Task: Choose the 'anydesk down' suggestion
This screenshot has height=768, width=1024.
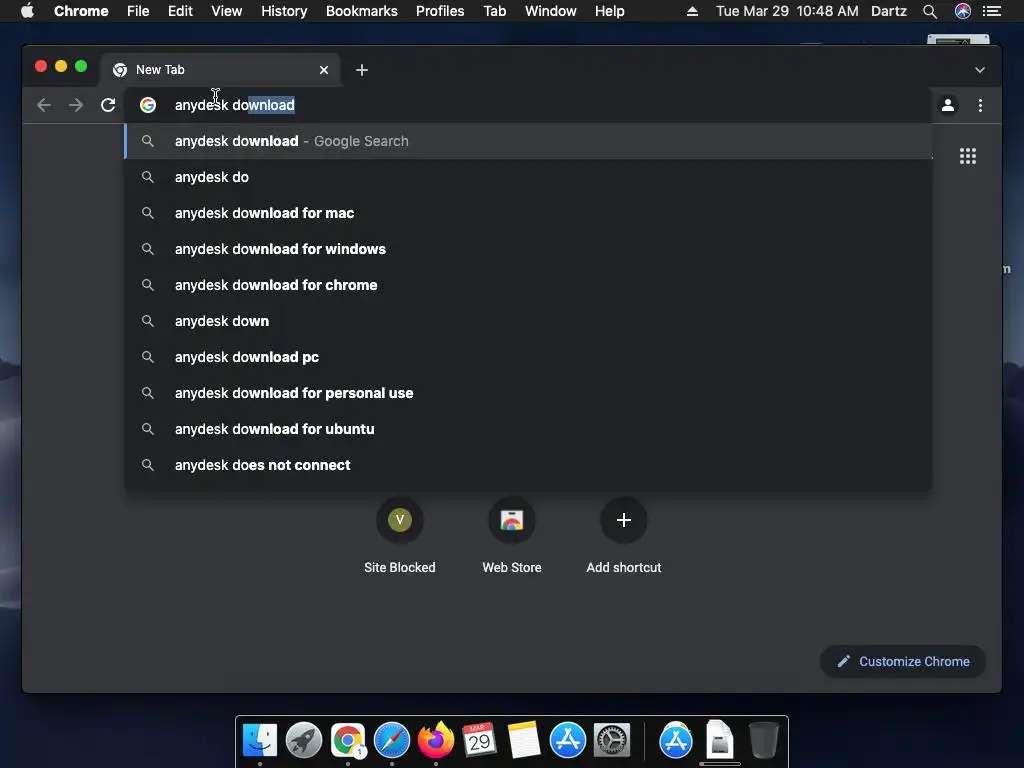Action: (x=528, y=321)
